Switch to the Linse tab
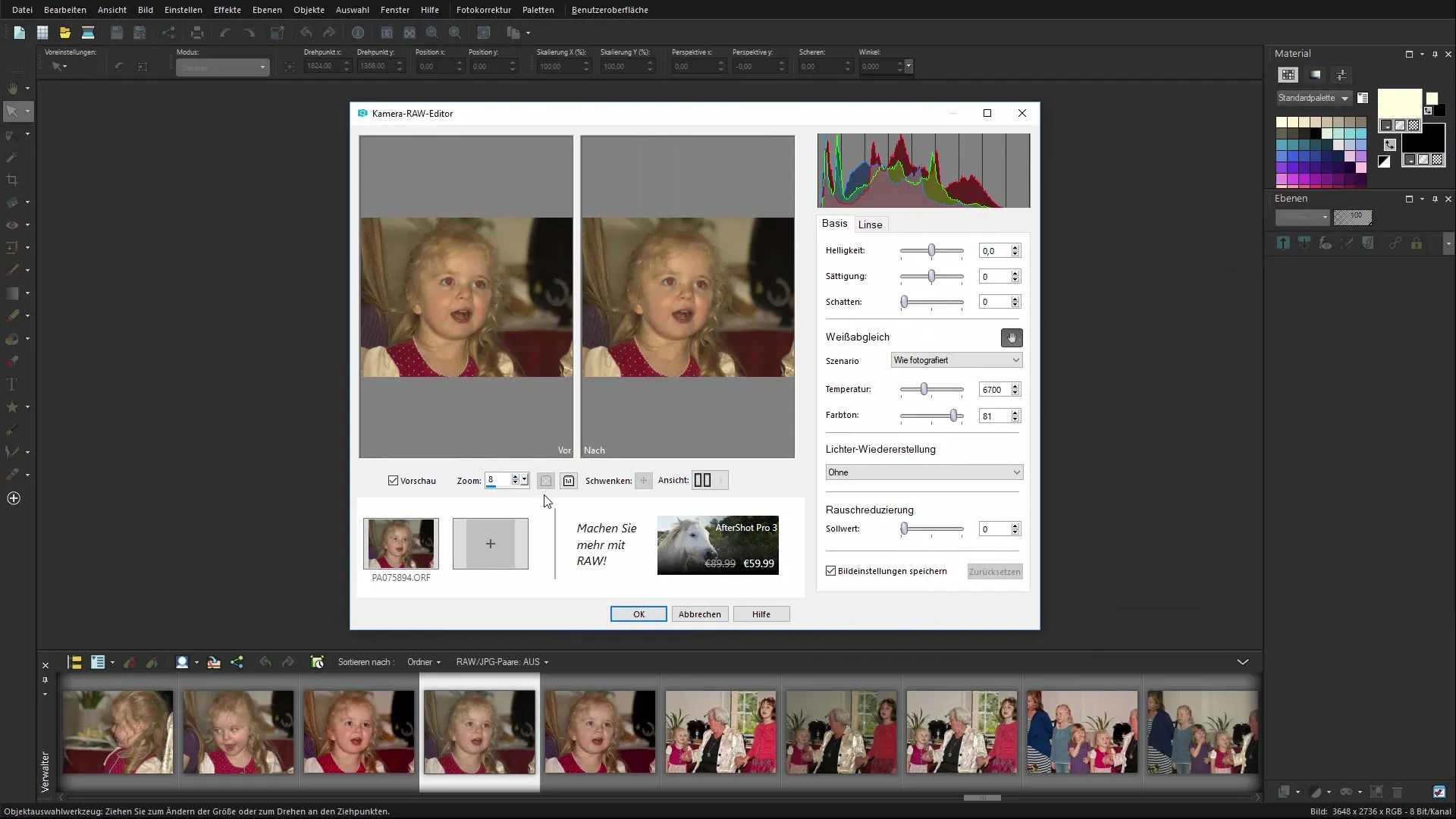The image size is (1456, 819). tap(870, 224)
